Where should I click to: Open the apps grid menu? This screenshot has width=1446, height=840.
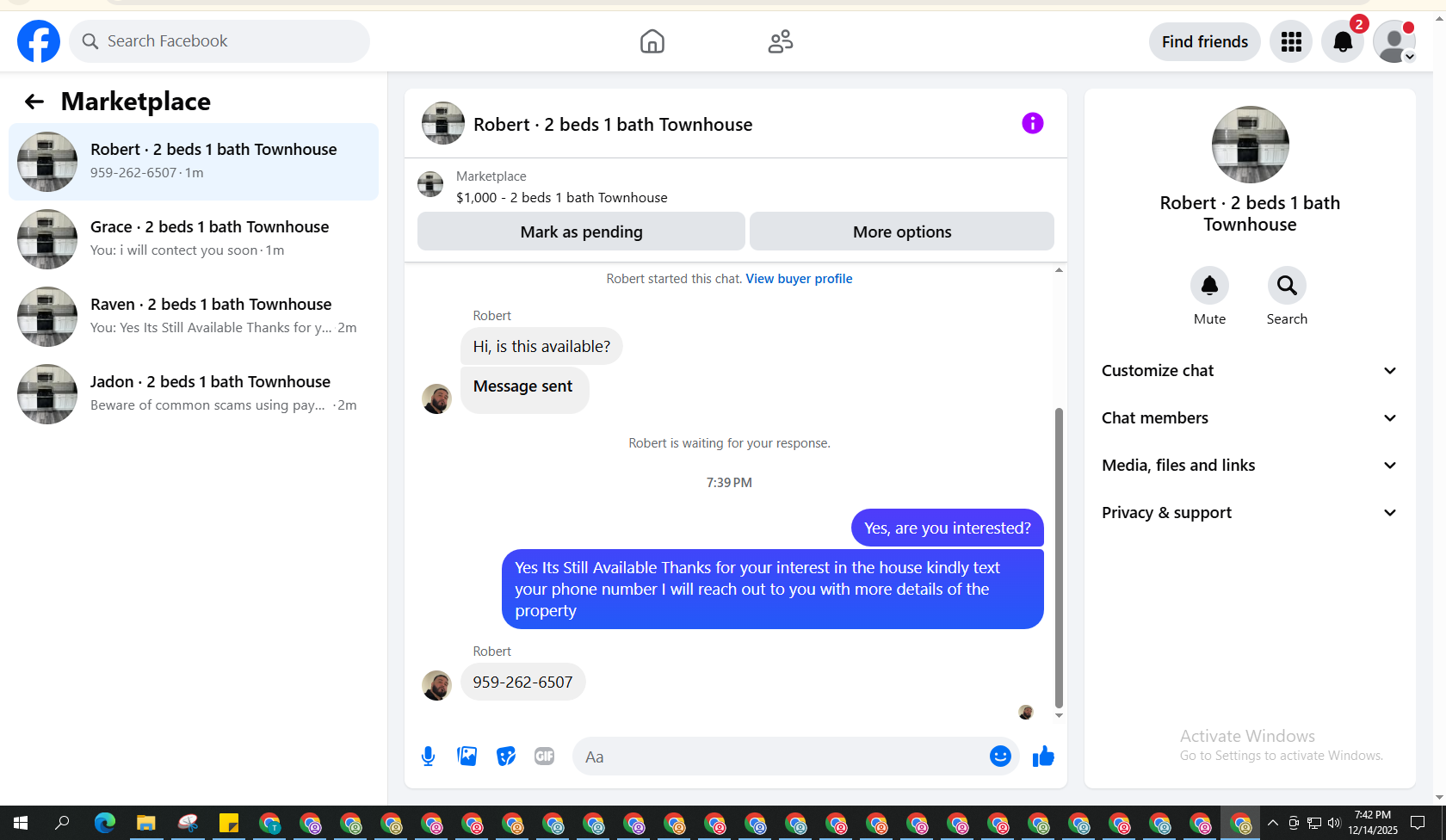tap(1291, 41)
